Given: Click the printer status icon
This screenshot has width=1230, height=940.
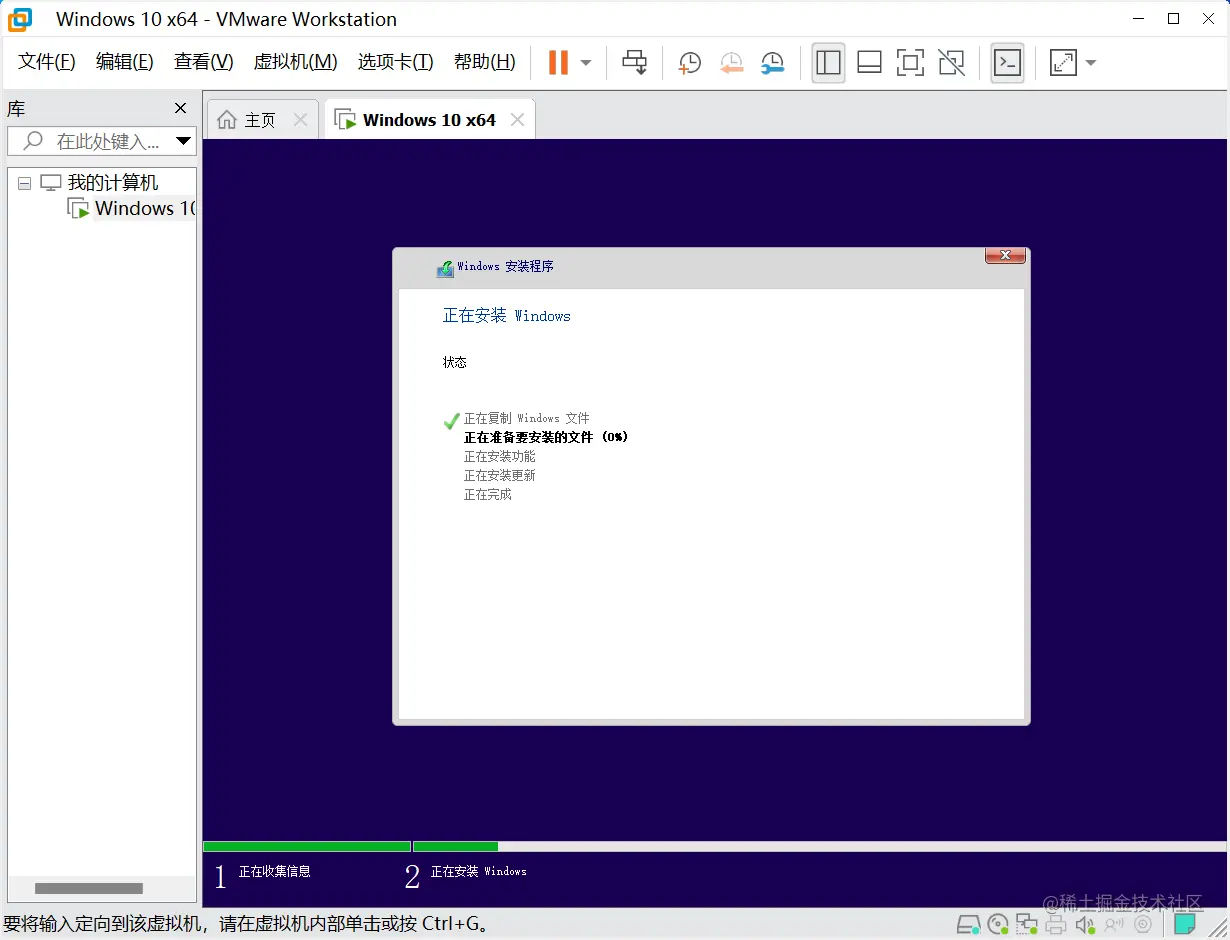Looking at the screenshot, I should [1056, 925].
